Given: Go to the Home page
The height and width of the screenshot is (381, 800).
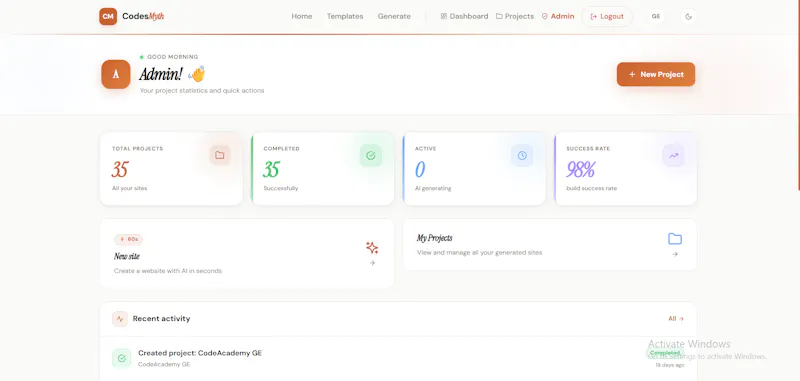Looking at the screenshot, I should (302, 16).
